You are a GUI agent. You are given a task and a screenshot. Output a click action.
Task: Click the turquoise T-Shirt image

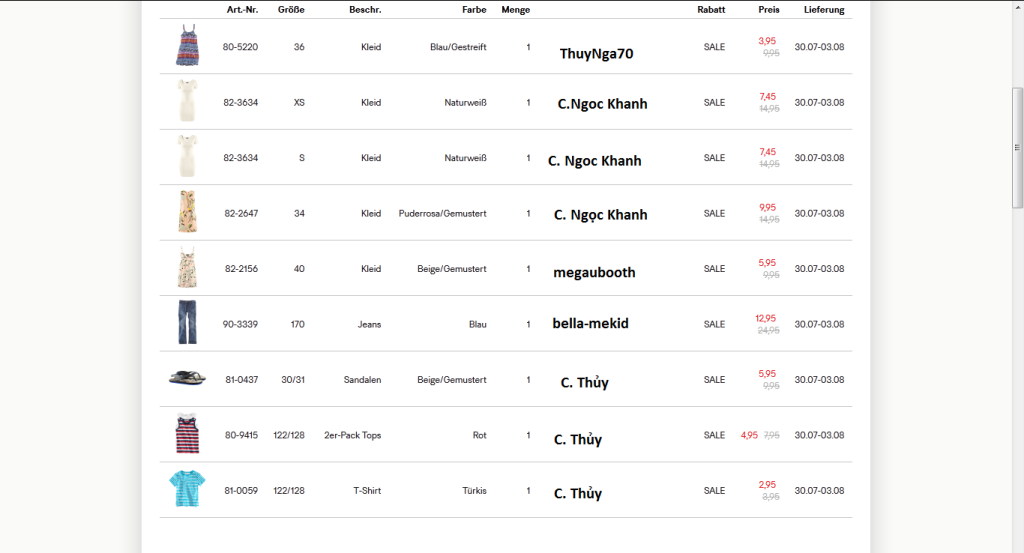[x=187, y=490]
